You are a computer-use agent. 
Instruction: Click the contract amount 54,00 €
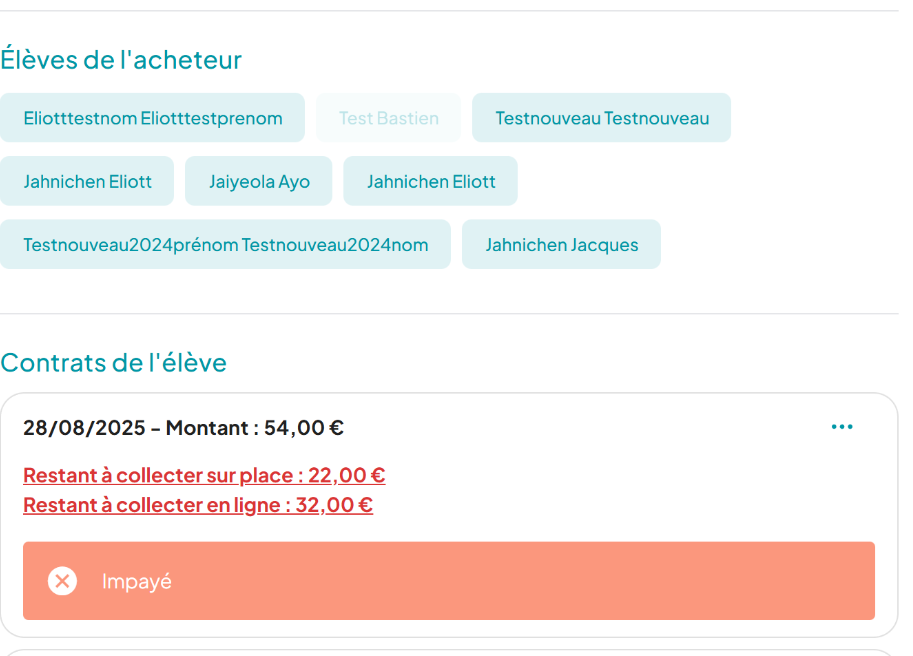coord(304,428)
